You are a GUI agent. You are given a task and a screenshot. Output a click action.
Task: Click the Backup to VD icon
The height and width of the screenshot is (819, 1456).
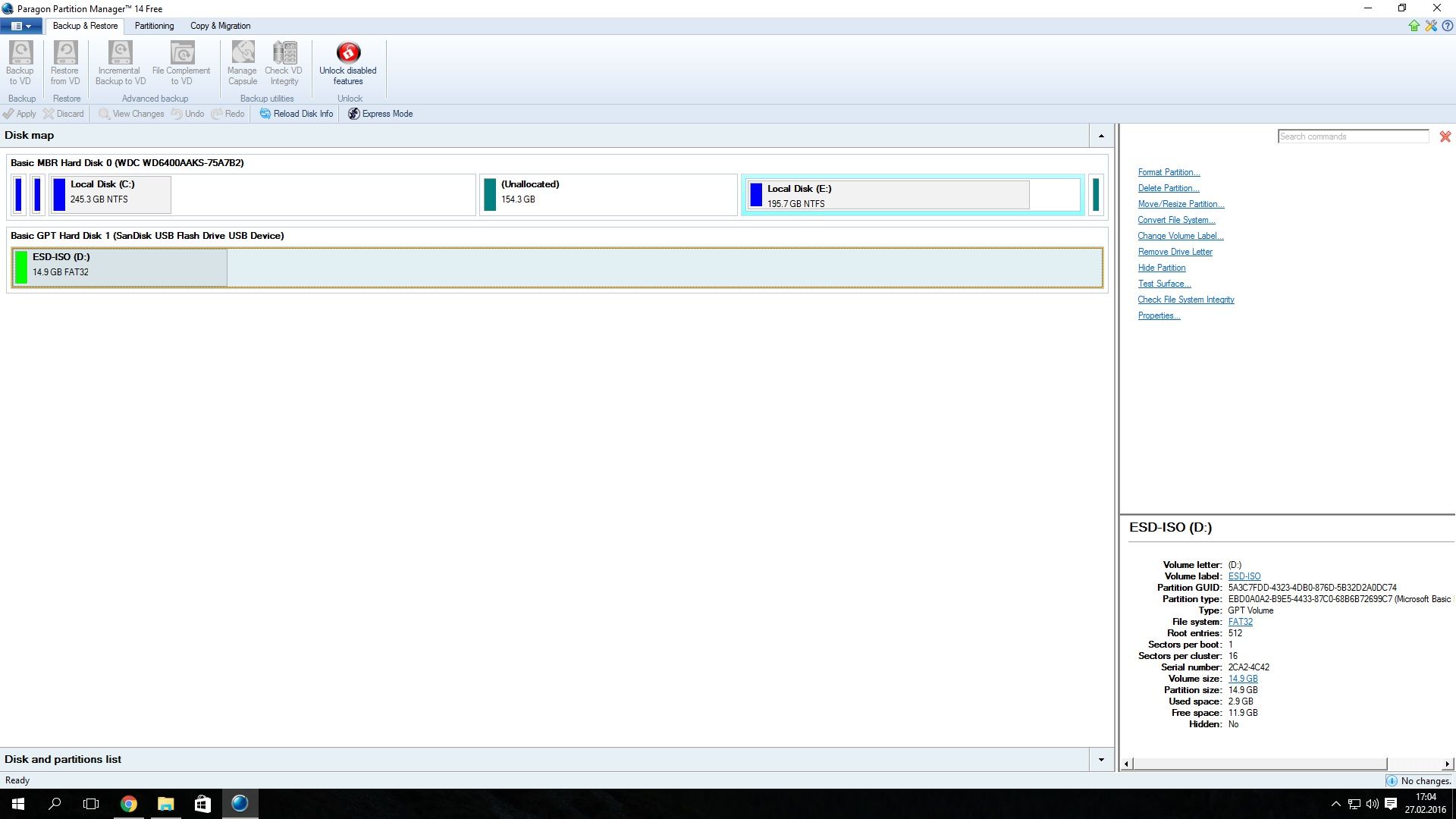[x=20, y=62]
